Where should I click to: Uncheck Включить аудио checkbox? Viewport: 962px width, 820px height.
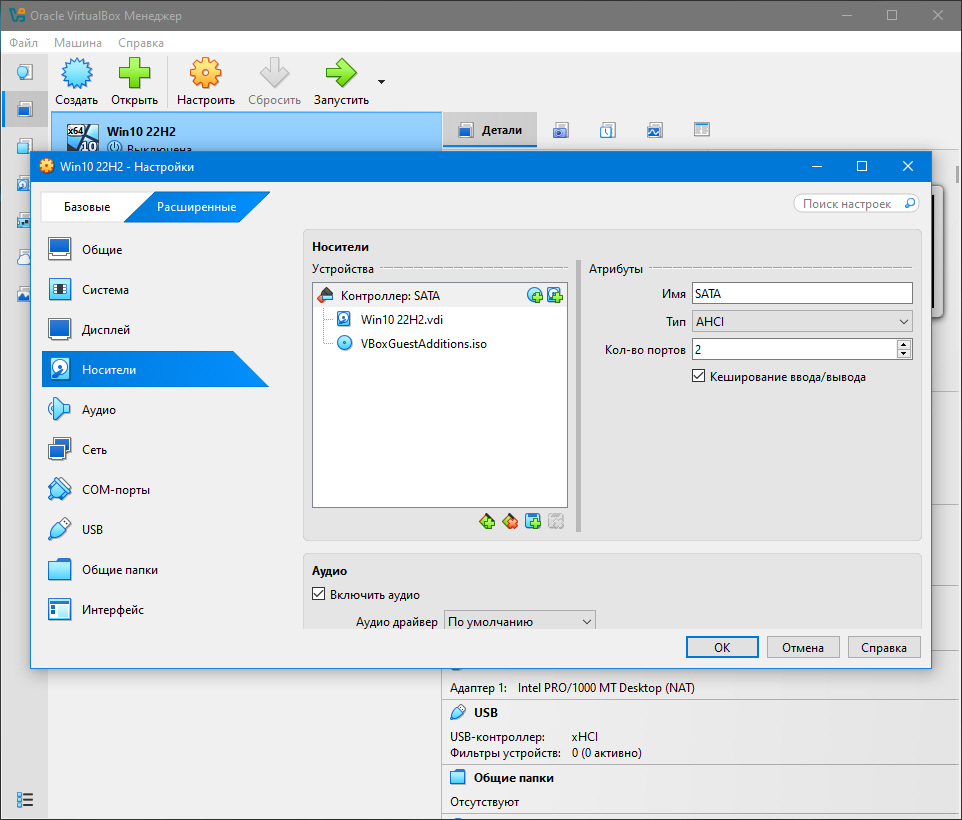[x=318, y=594]
